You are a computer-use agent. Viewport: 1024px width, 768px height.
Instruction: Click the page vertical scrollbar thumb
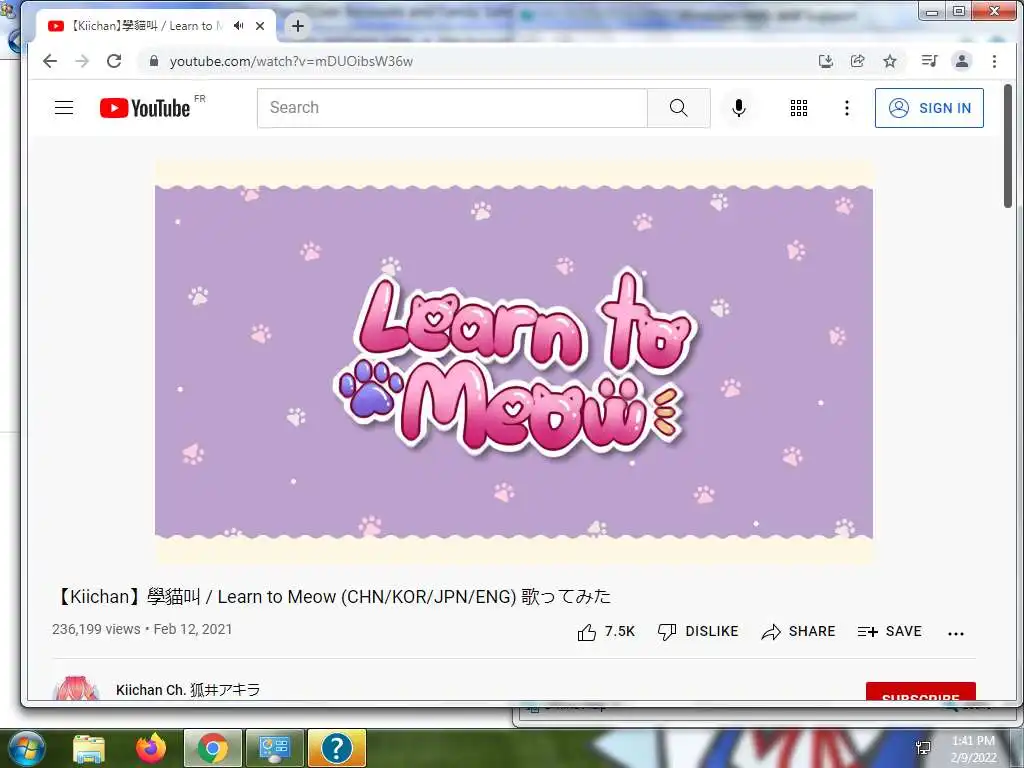(1008, 146)
